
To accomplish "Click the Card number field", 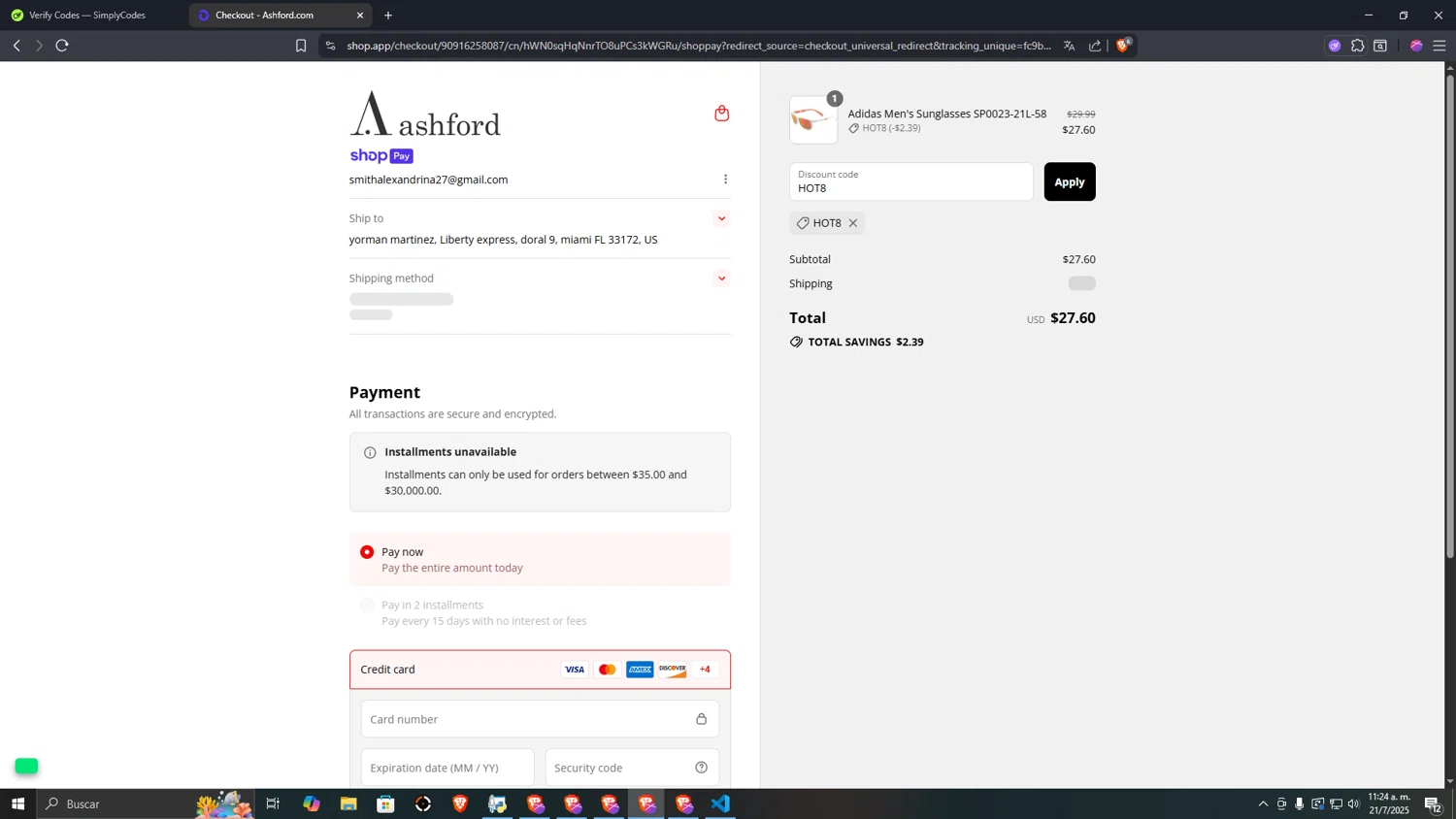I will coord(540,719).
